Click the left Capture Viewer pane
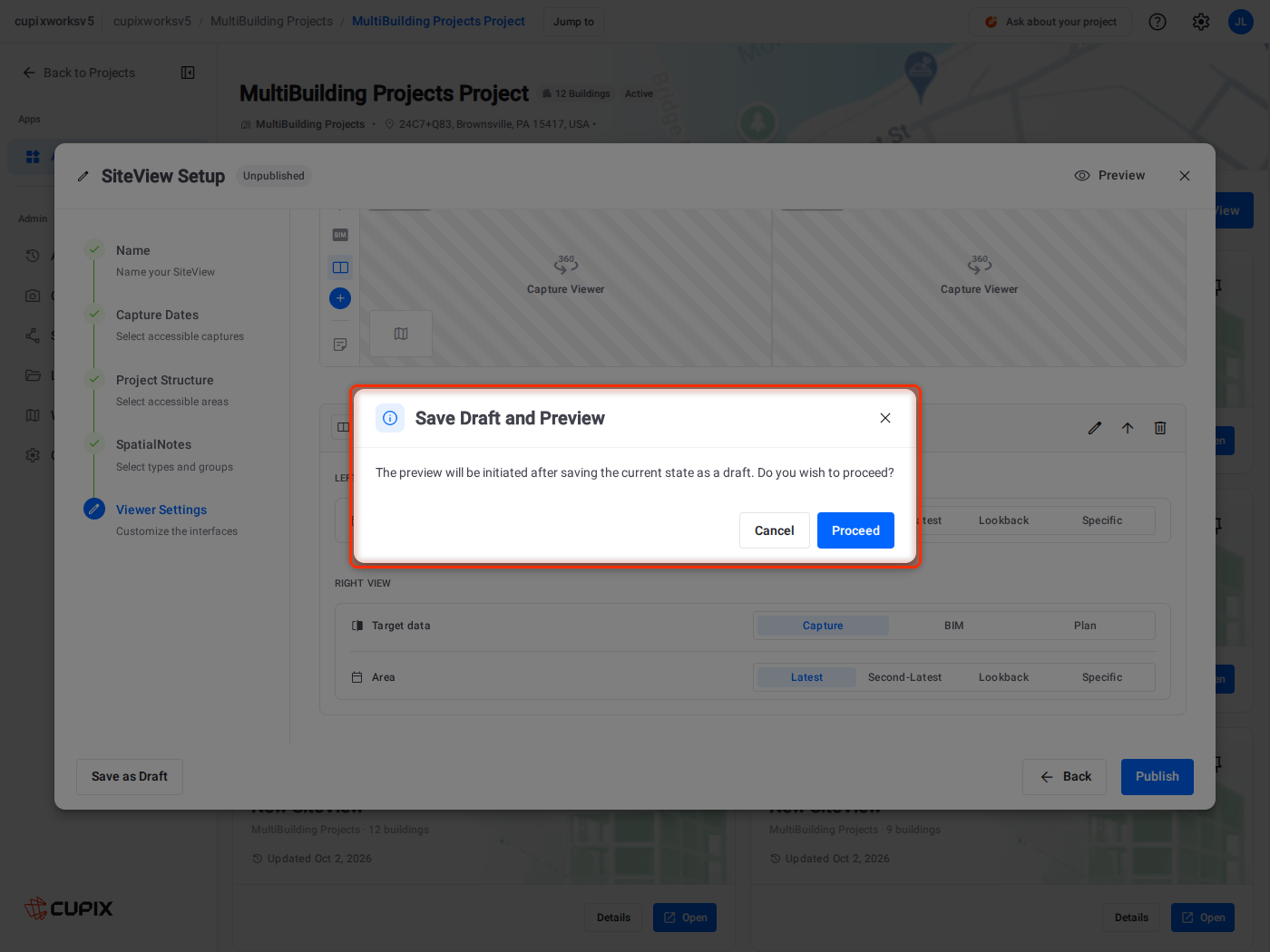The image size is (1270, 952). coord(566,287)
